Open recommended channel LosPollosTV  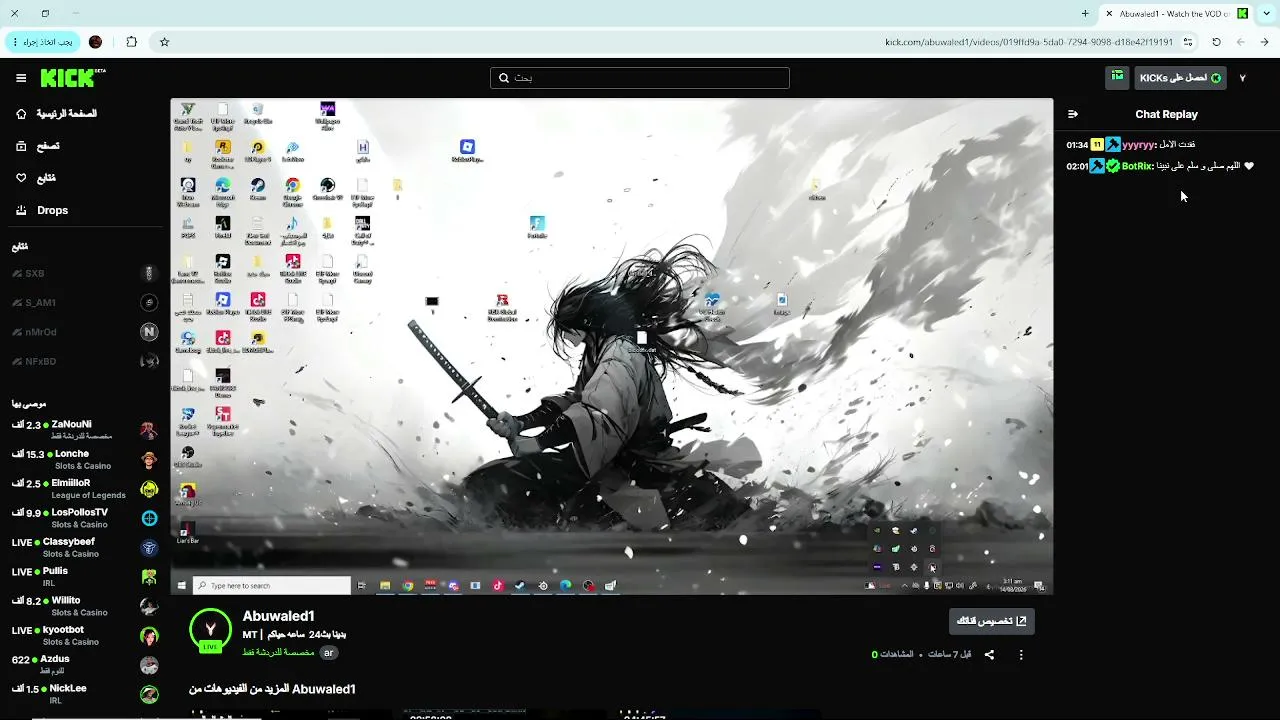84,518
